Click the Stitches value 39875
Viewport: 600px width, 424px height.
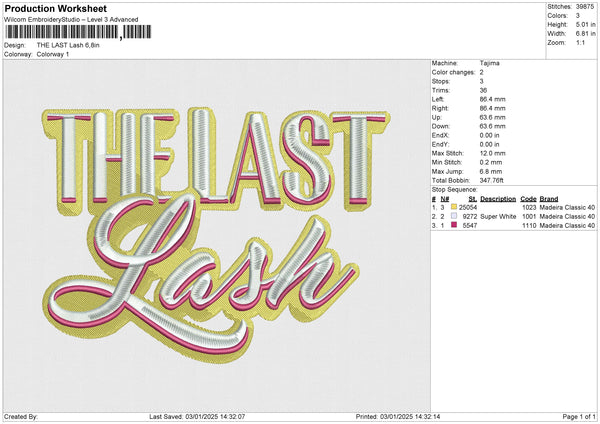click(x=585, y=7)
